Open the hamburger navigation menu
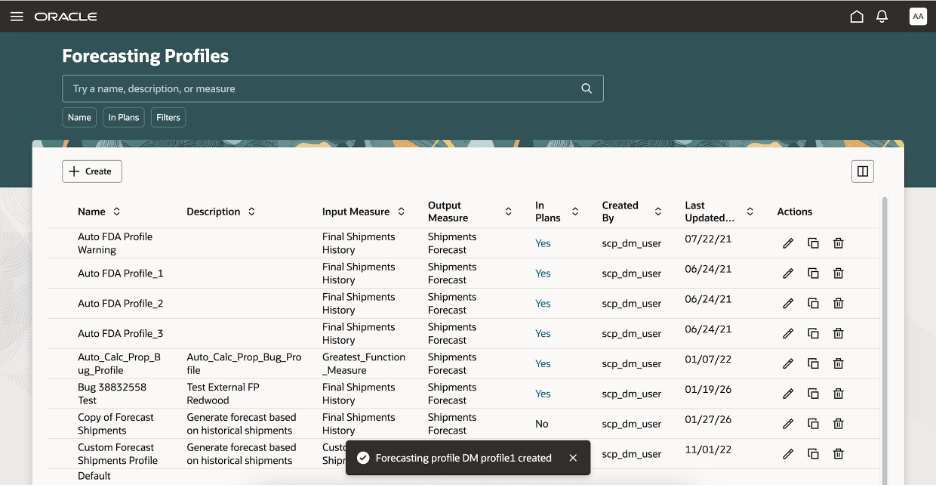The image size is (936, 486). click(x=16, y=17)
